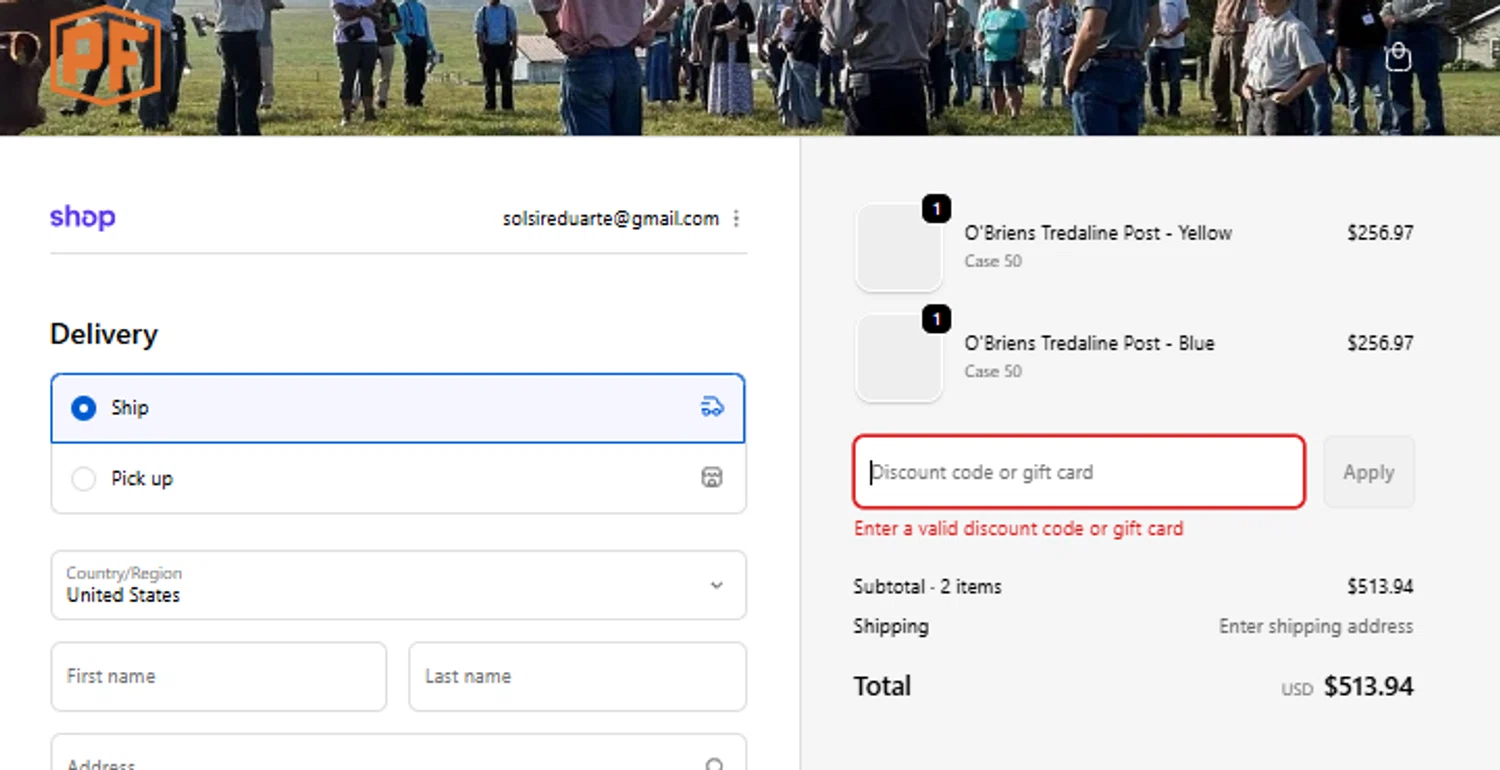The image size is (1500, 770).
Task: Click the store icon in Pick up
Action: pos(711,477)
